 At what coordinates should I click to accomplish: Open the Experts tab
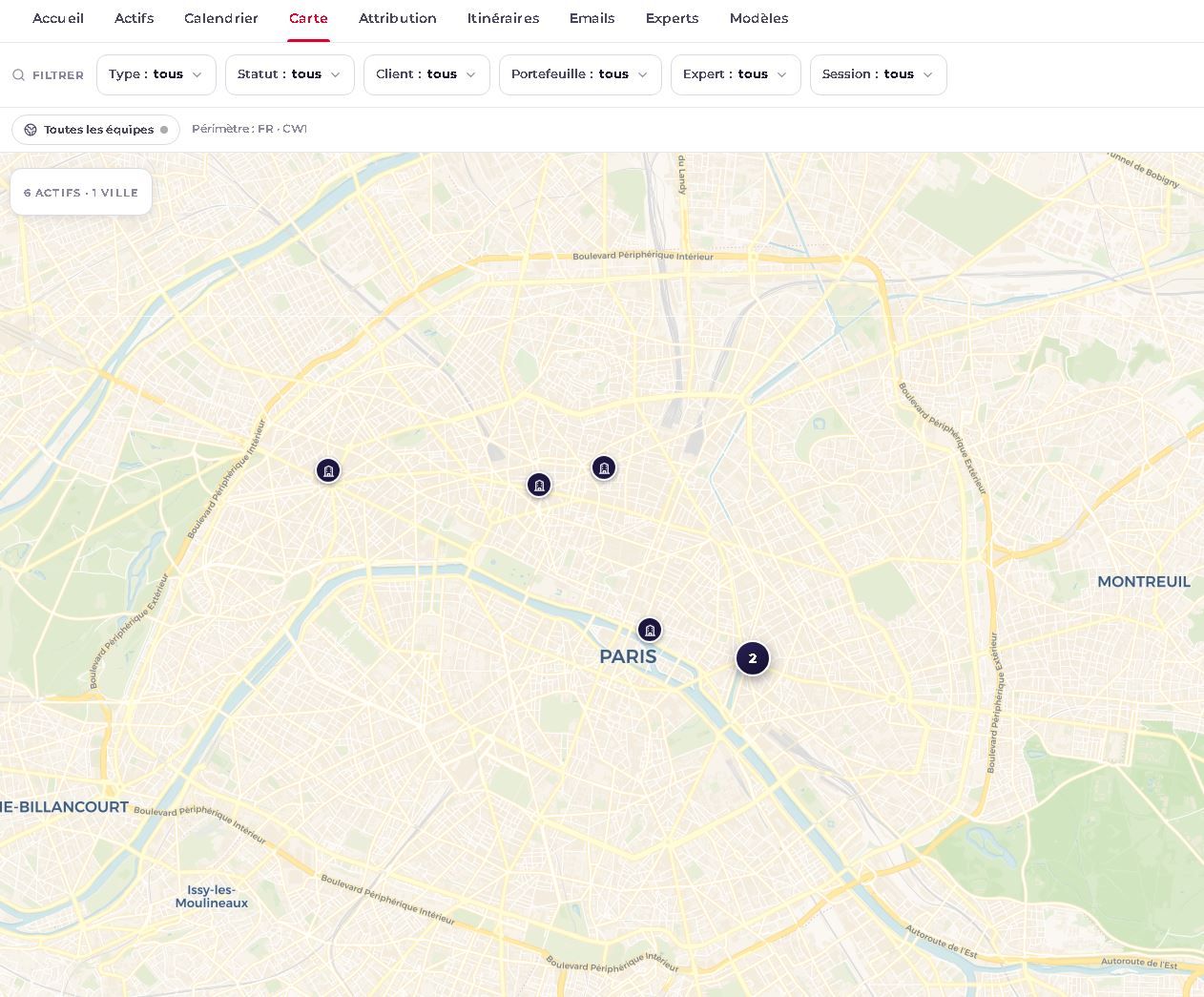(672, 18)
